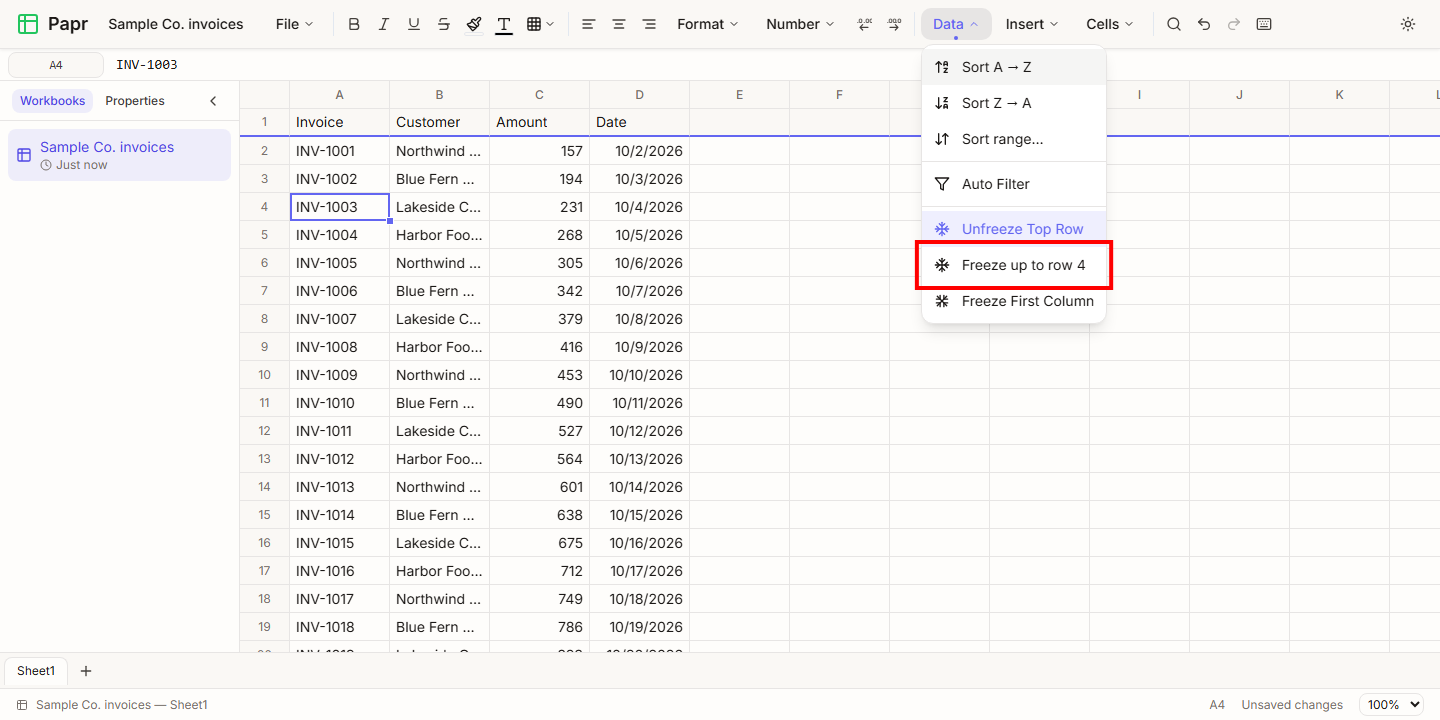Undo the last action
This screenshot has height=720, width=1440.
(1204, 24)
